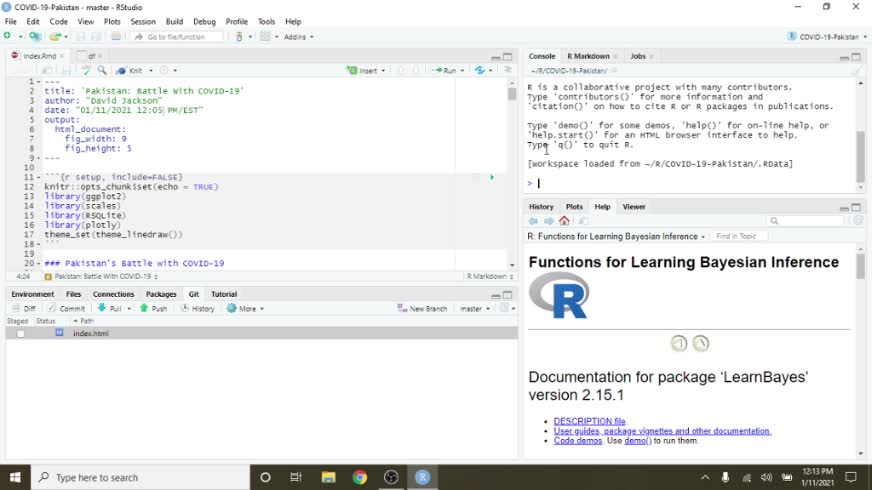872x490 pixels.
Task: Click the find/replace magnifier in editor toolbar
Action: pos(101,70)
